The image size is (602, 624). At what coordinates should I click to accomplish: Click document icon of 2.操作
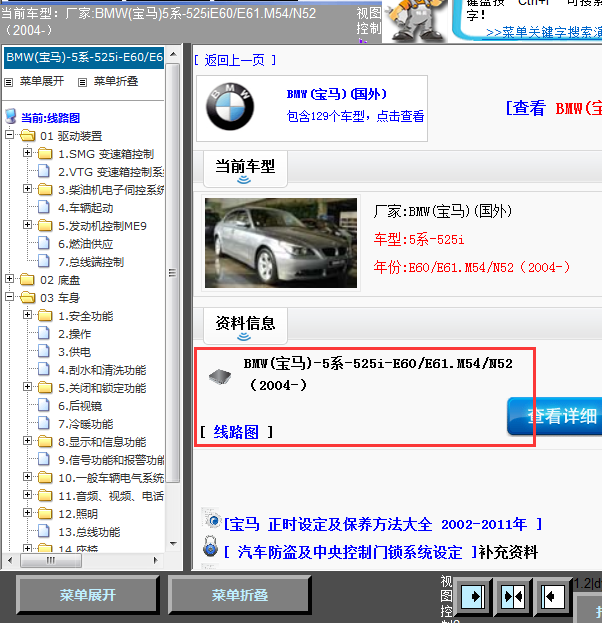(44, 333)
